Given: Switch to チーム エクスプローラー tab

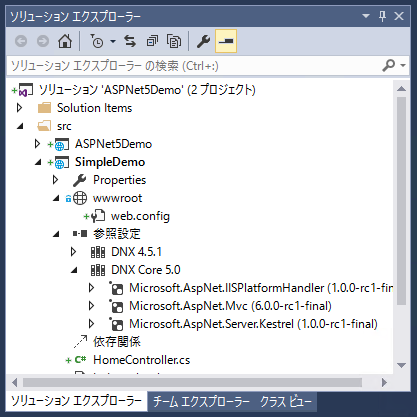Looking at the screenshot, I should point(201,401).
